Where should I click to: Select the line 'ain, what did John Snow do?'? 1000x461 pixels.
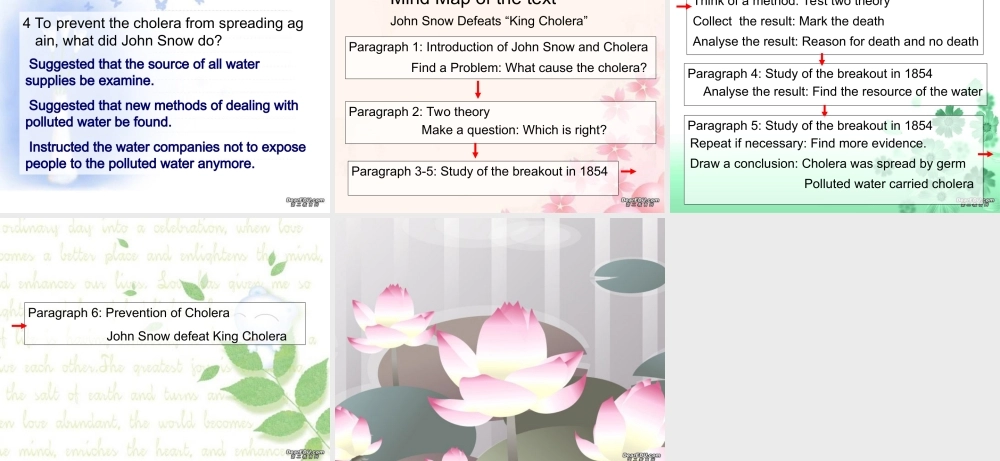pos(129,41)
